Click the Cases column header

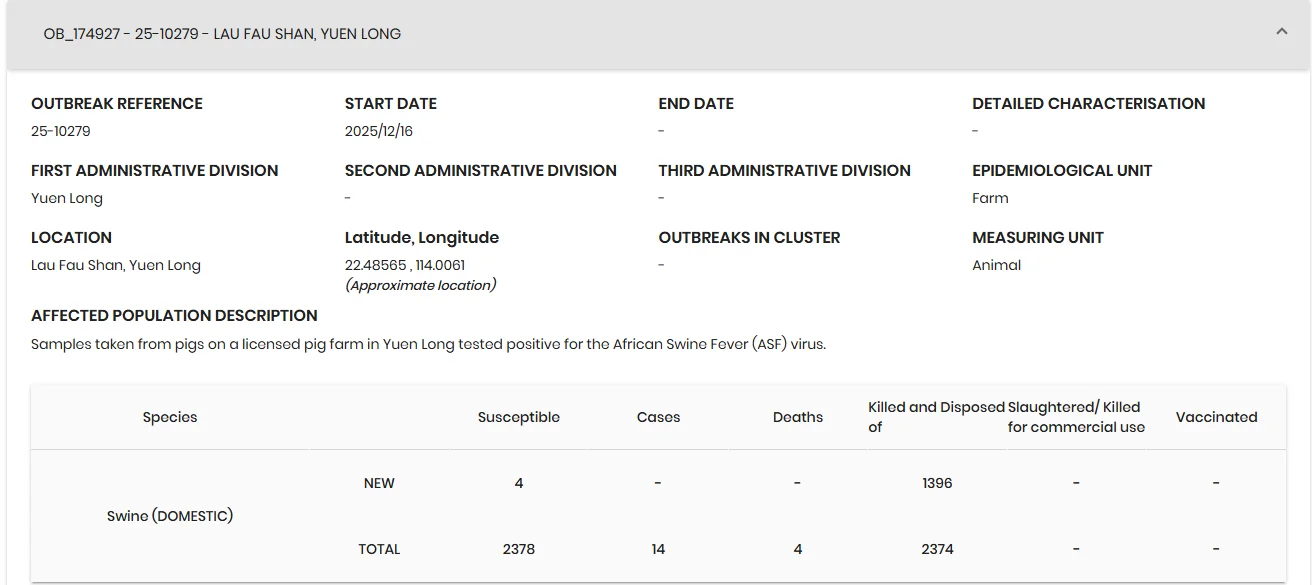(658, 417)
